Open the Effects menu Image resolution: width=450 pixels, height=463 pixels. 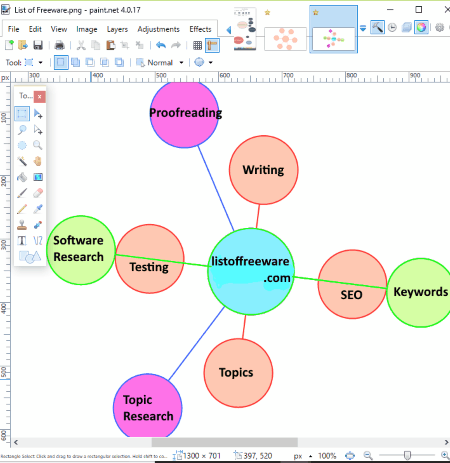point(200,29)
